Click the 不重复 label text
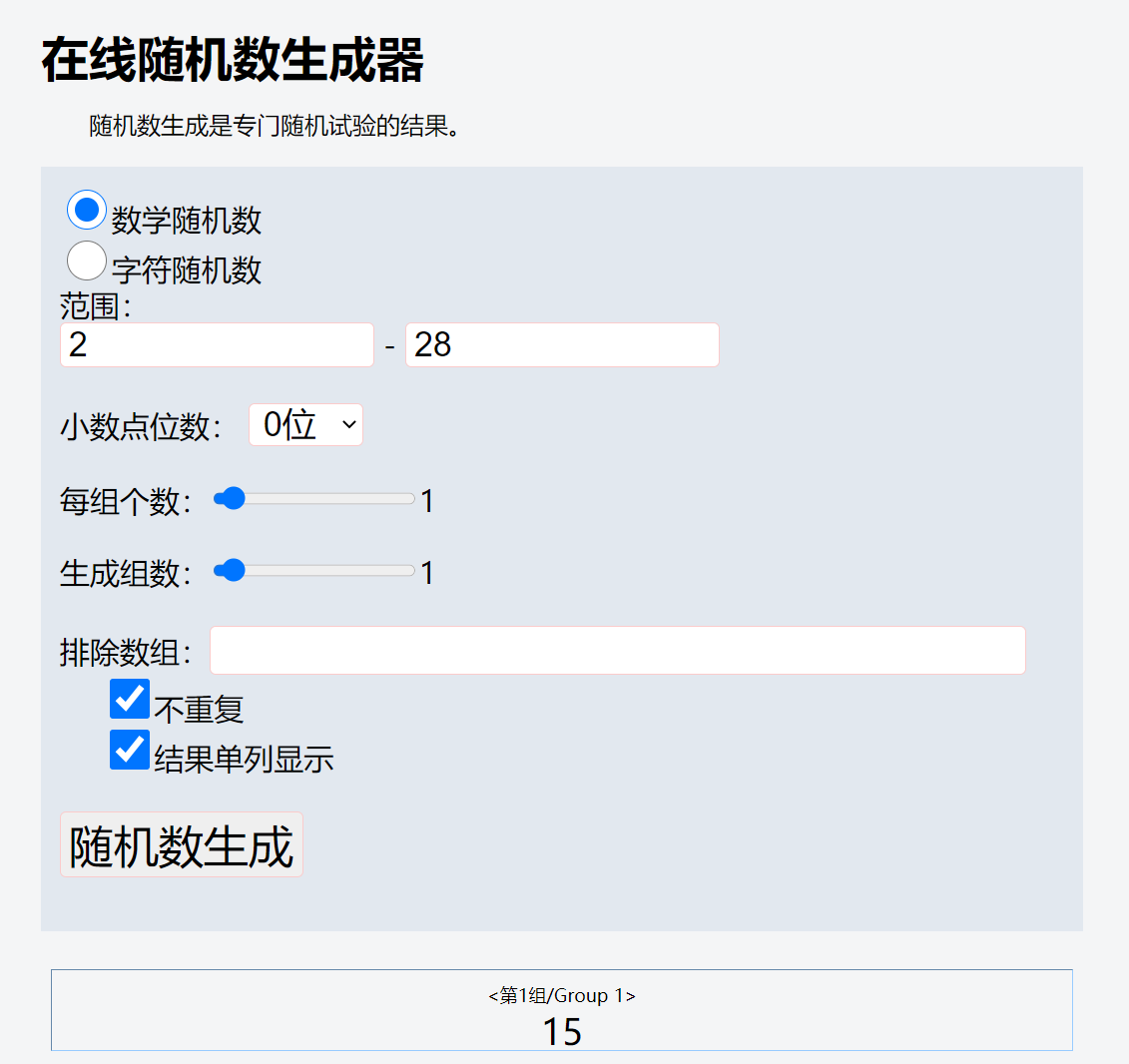1129x1064 pixels. pos(200,710)
